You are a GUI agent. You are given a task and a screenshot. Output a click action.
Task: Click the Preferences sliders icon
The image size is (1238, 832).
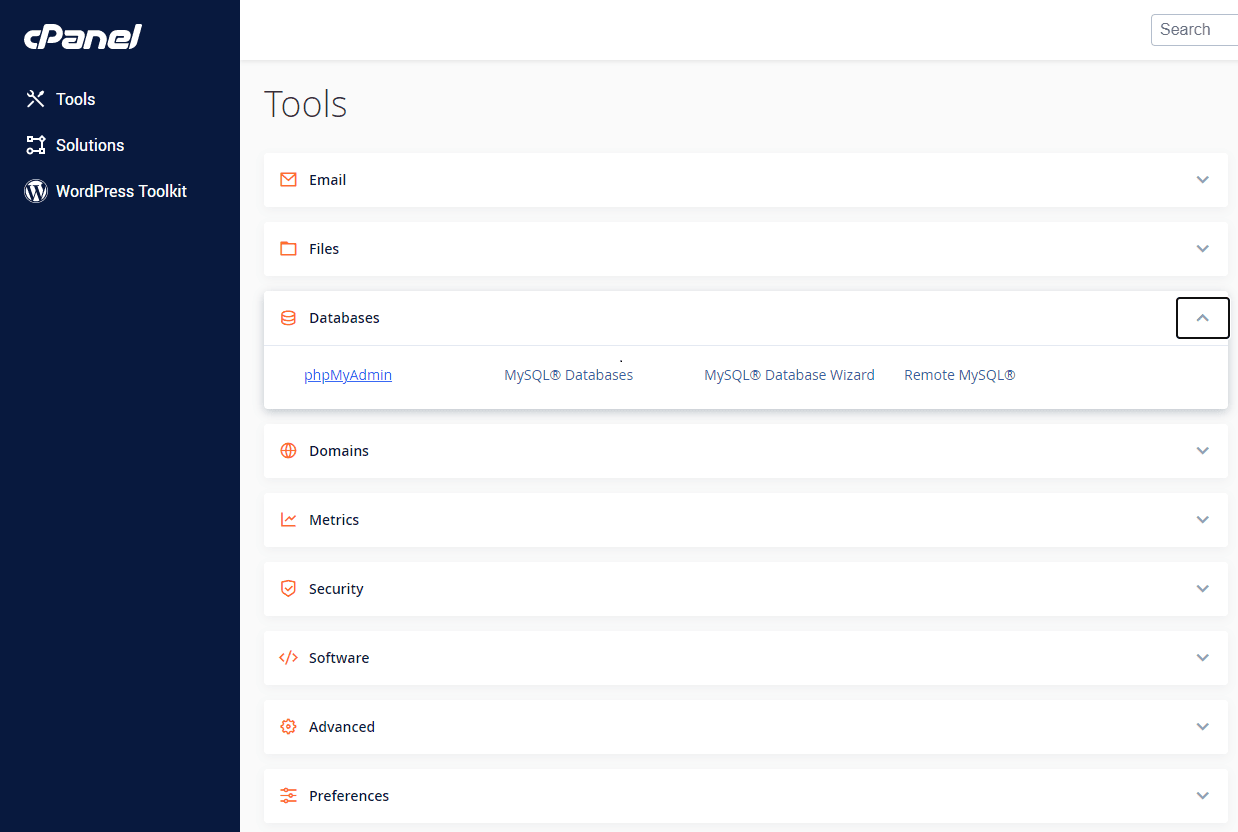pos(288,796)
